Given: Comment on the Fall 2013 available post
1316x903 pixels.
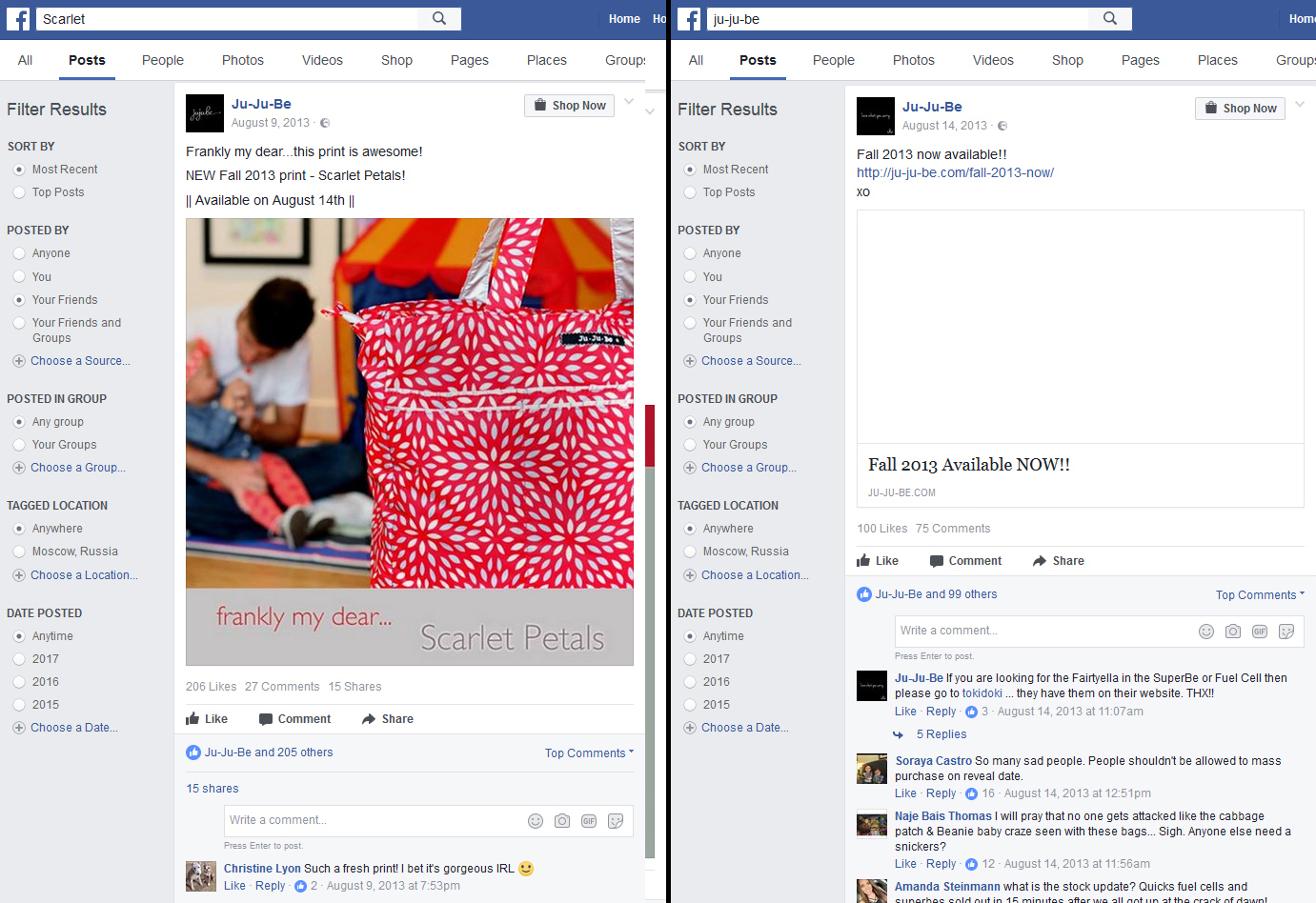Looking at the screenshot, I should (x=966, y=561).
